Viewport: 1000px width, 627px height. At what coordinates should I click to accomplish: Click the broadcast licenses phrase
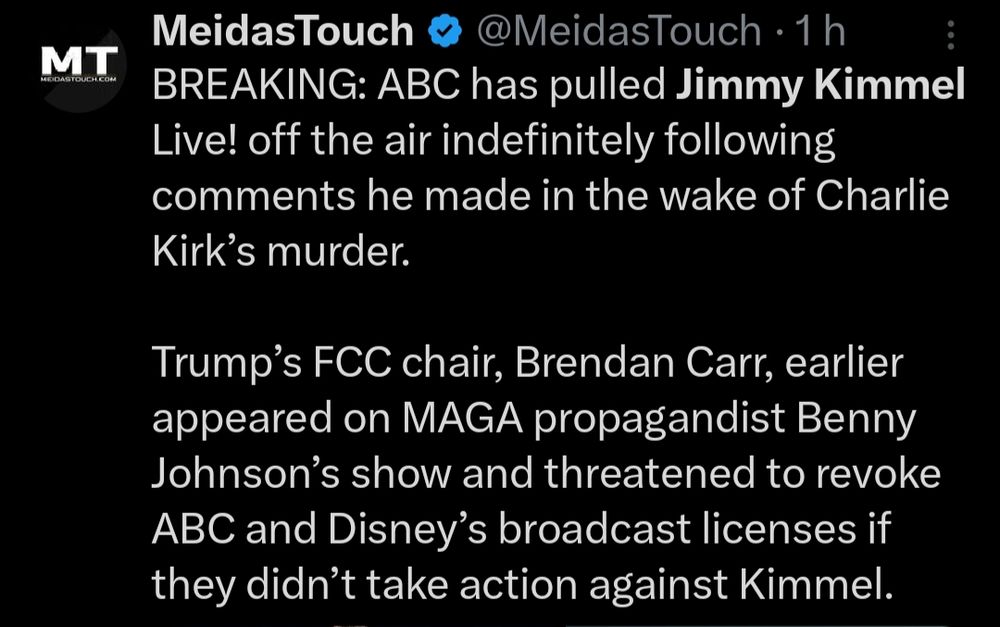click(x=677, y=529)
